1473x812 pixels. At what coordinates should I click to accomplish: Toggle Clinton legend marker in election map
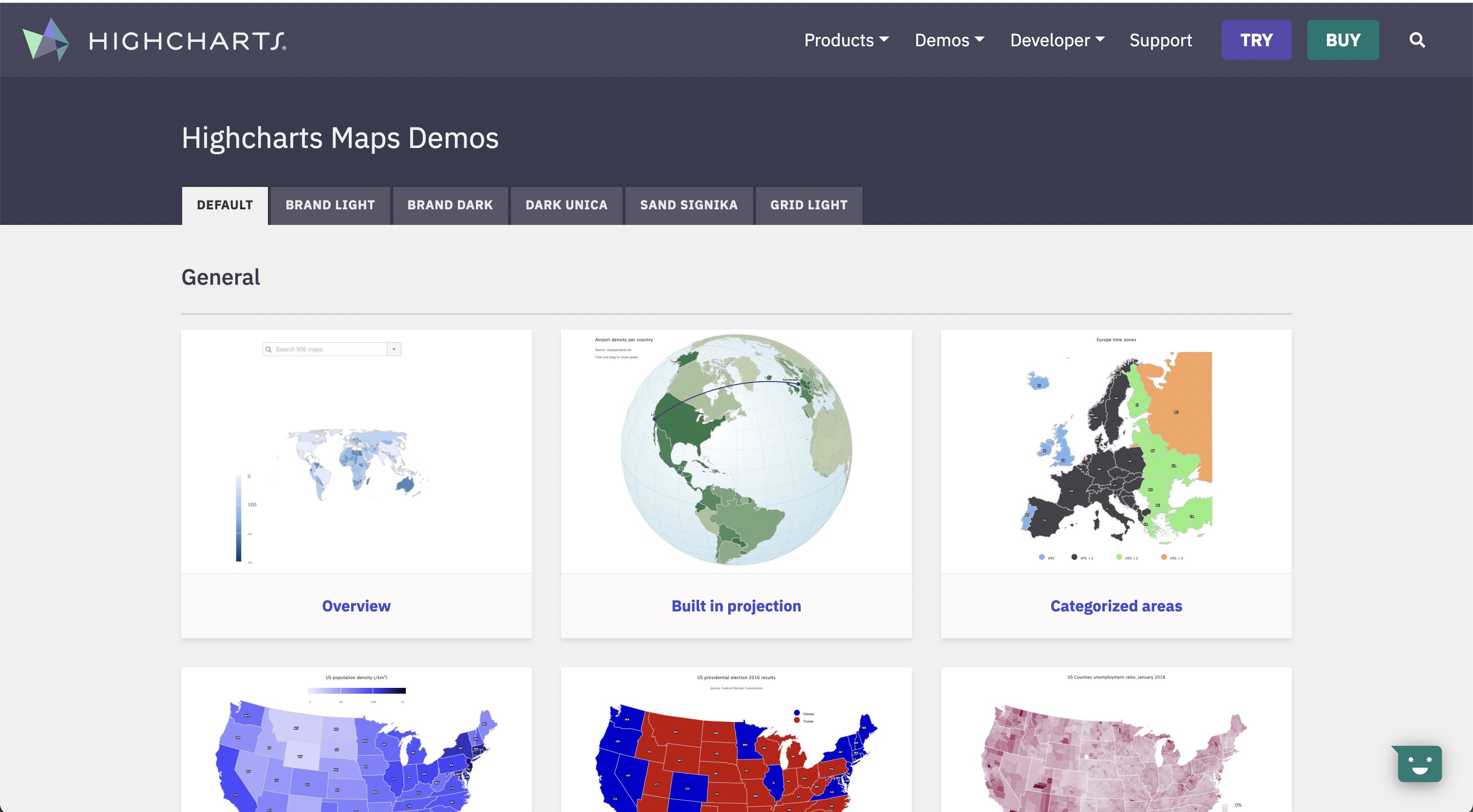tap(796, 713)
